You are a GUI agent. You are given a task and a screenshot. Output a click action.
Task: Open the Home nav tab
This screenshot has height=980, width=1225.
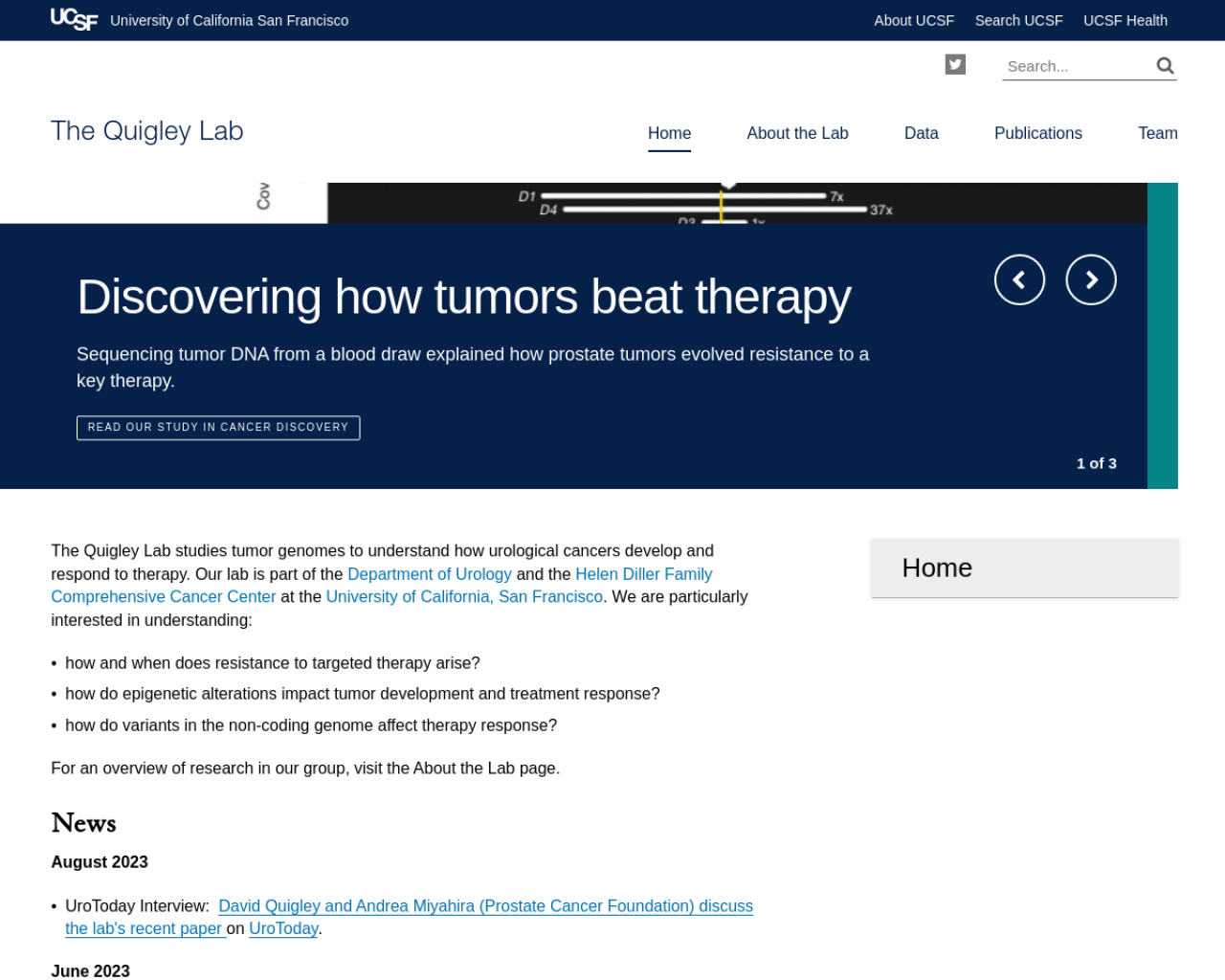point(669,133)
